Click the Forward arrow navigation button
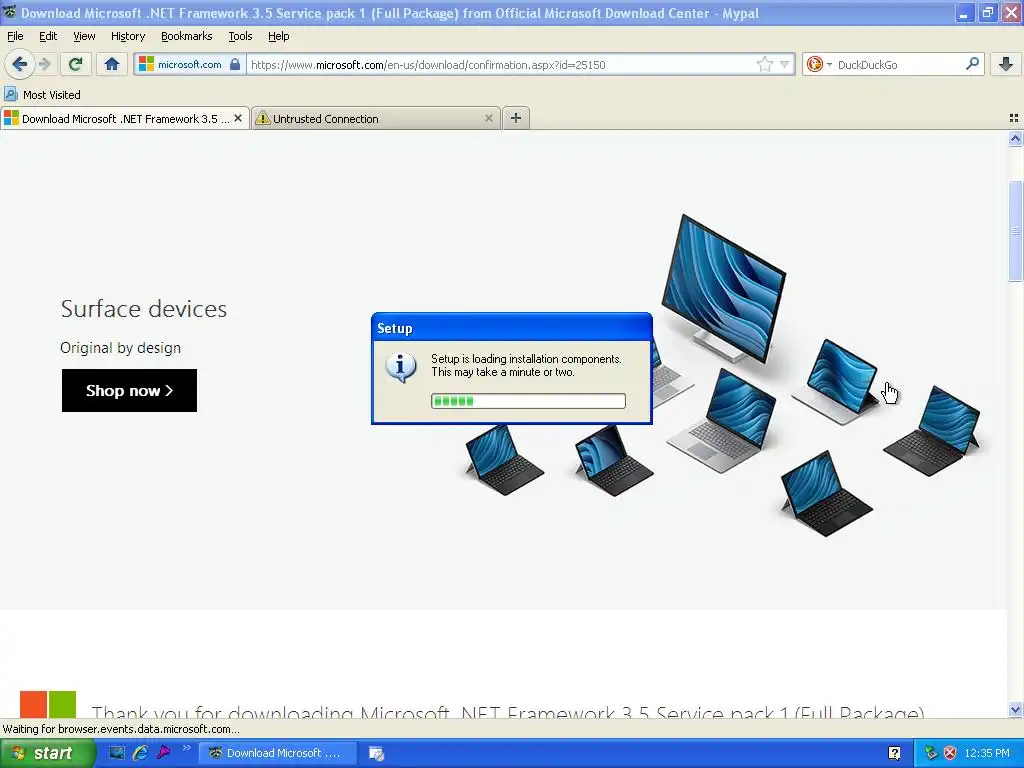1024x768 pixels. [45, 64]
